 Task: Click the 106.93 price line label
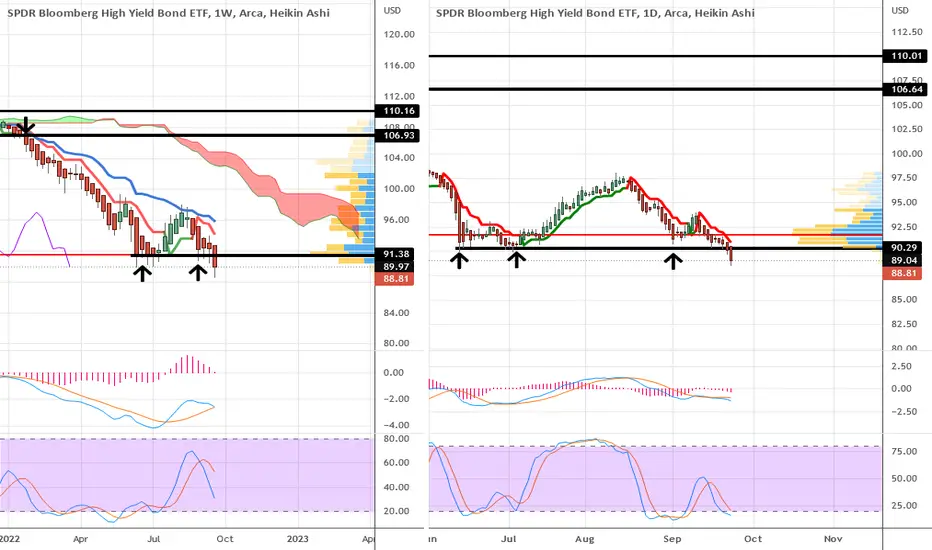click(x=397, y=136)
